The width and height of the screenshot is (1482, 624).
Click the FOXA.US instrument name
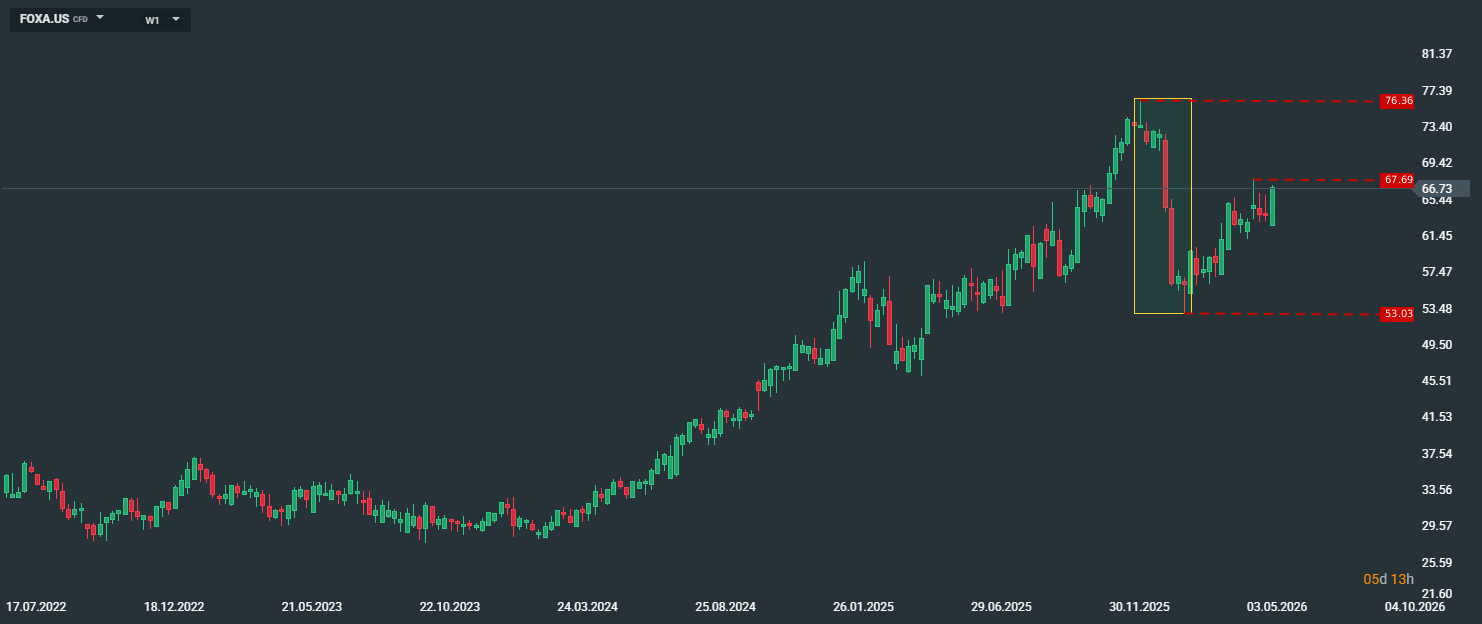coord(44,19)
